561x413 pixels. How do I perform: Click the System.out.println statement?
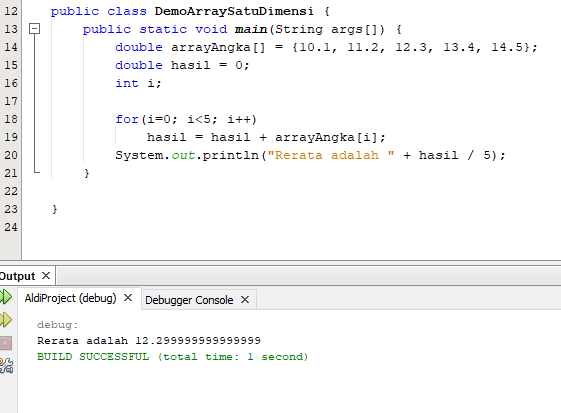pos(310,155)
